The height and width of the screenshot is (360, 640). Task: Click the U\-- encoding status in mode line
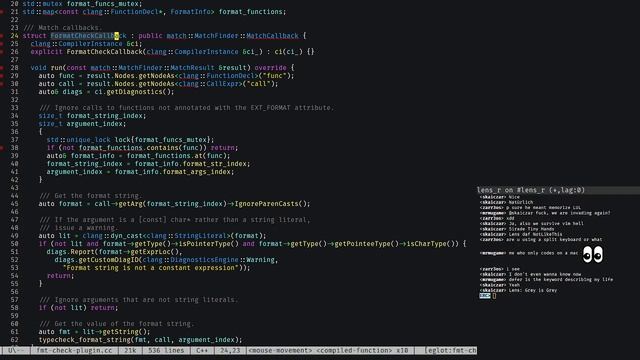click(16, 350)
